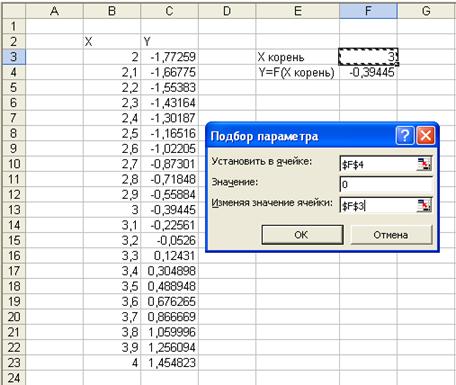
Task: Select row 3 header
Action: pyautogui.click(x=13, y=57)
